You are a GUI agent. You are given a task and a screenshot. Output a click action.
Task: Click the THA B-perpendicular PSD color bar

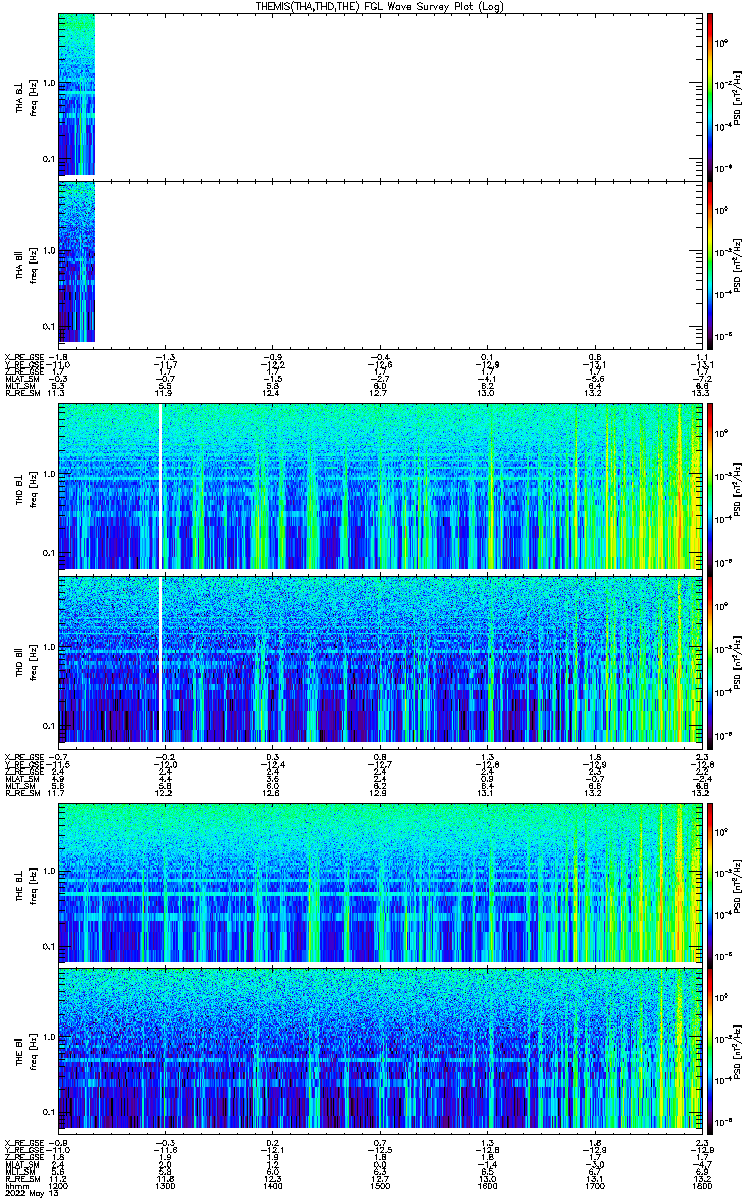pyautogui.click(x=710, y=95)
